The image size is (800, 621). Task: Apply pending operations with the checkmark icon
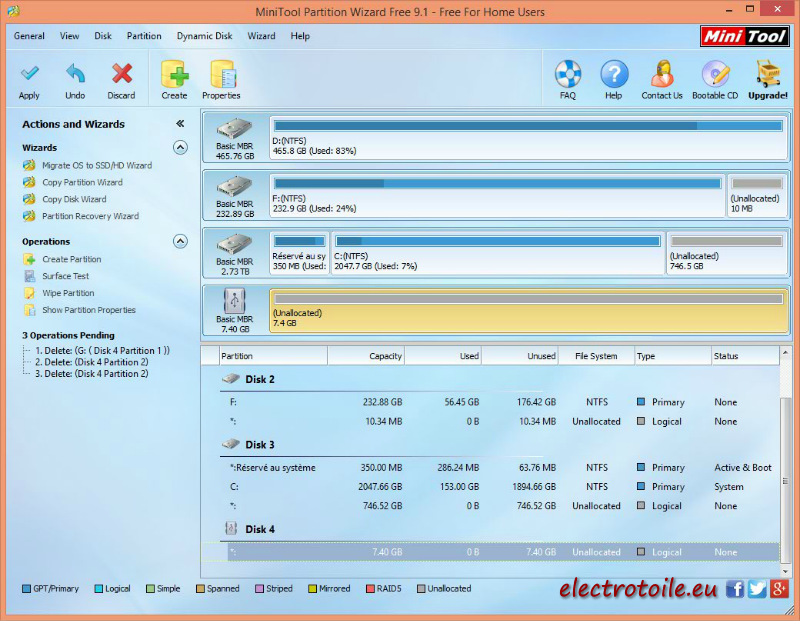point(29,81)
